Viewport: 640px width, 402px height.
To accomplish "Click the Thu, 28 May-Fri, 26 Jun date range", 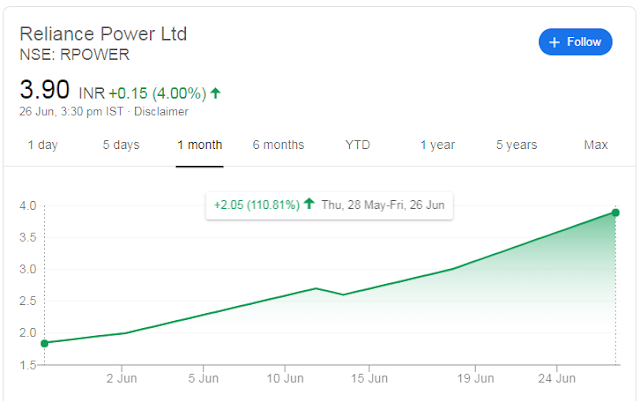I will (x=383, y=204).
